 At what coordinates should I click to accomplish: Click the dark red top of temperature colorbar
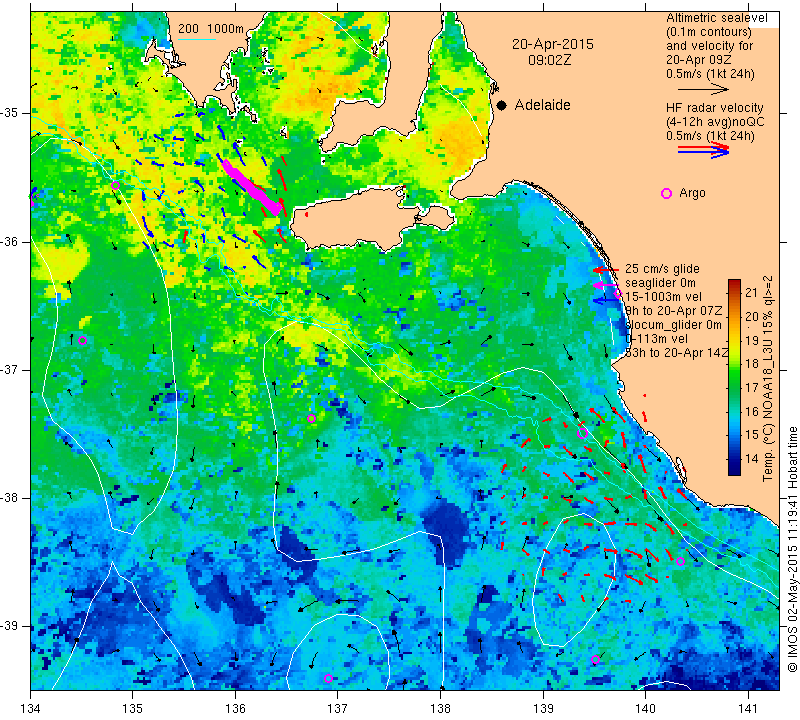point(734,283)
